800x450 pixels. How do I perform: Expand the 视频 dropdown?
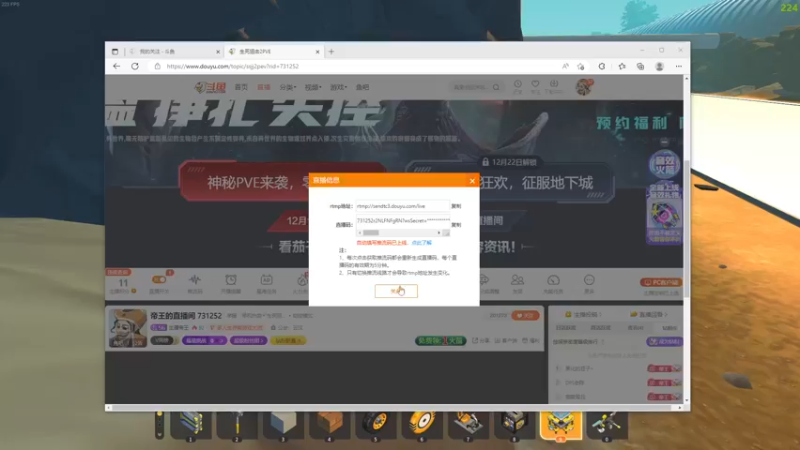313,87
